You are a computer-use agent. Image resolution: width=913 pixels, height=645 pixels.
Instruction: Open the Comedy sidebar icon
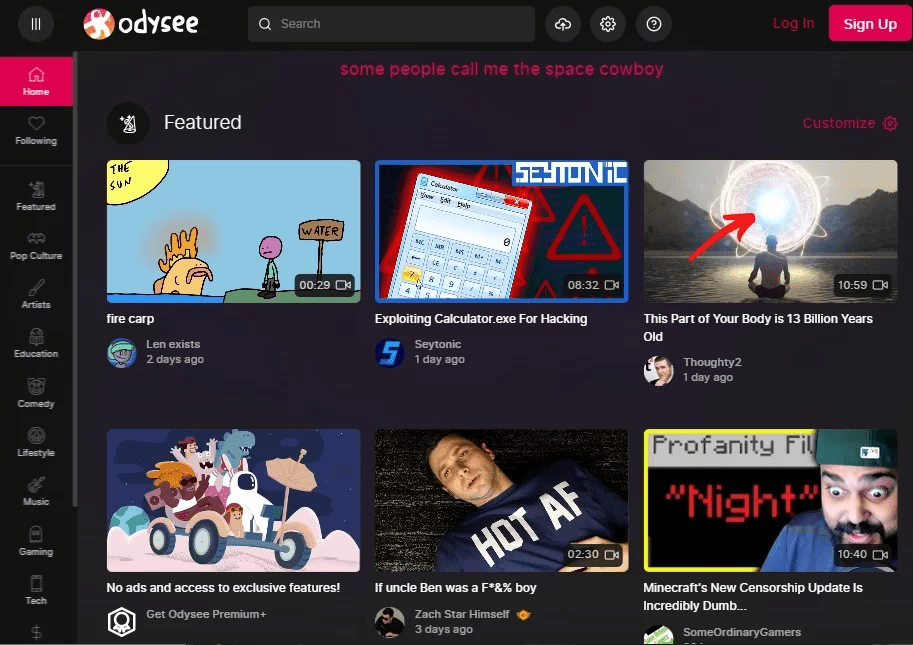(x=36, y=387)
